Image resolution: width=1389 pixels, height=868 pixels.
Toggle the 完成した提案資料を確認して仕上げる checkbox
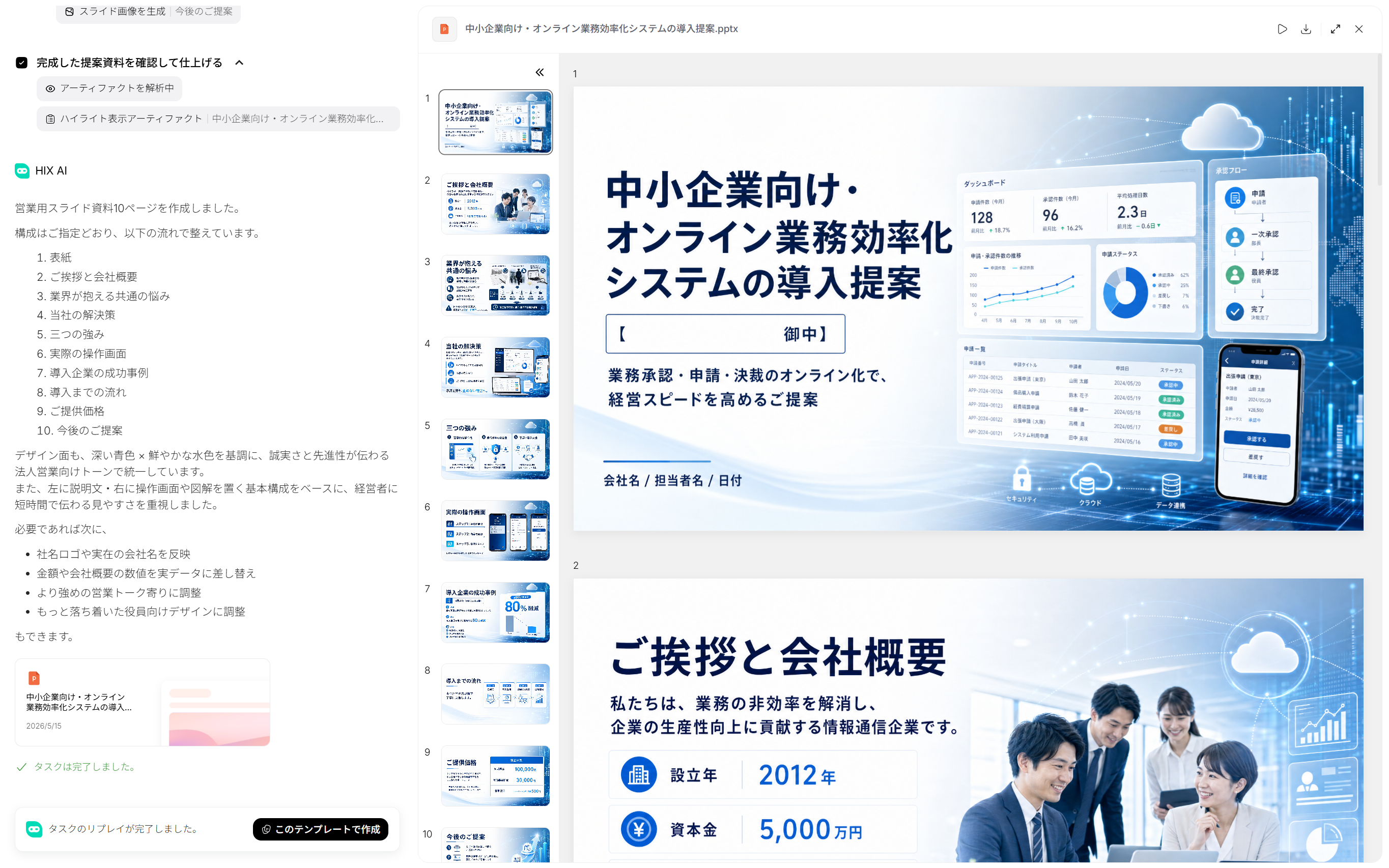(22, 63)
